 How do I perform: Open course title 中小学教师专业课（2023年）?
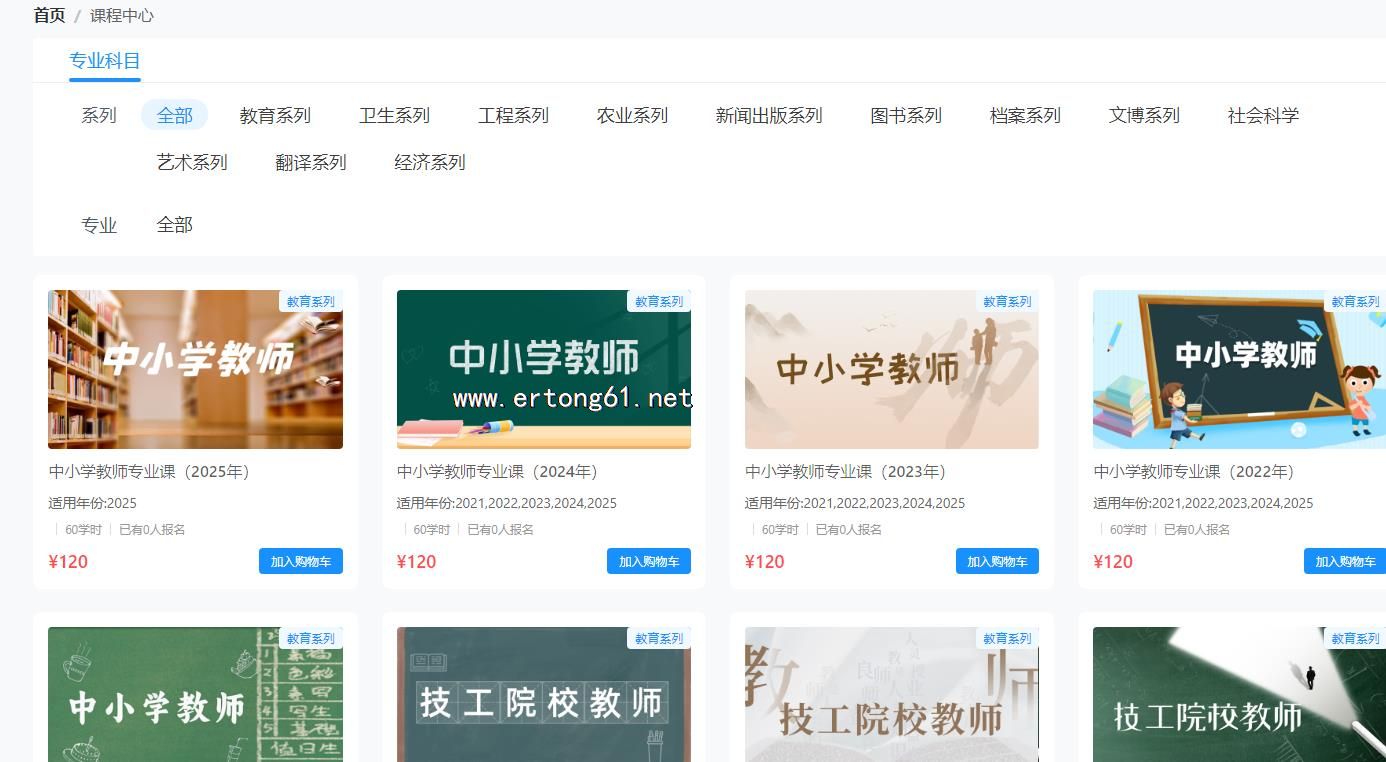tap(845, 471)
